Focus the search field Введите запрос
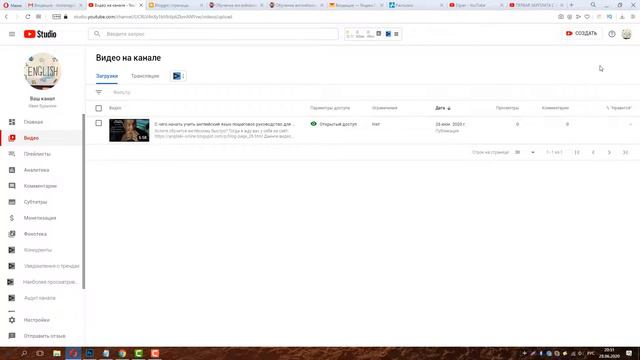Screen dimensions: 640x360 [213, 34]
